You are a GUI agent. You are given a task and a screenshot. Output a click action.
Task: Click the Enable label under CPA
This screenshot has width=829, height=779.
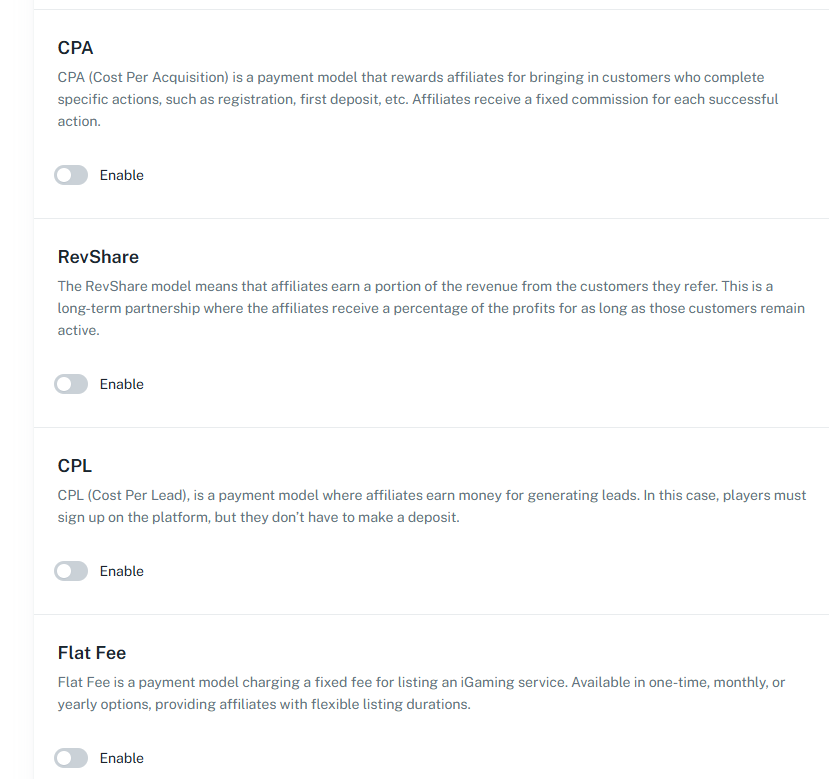pos(122,176)
